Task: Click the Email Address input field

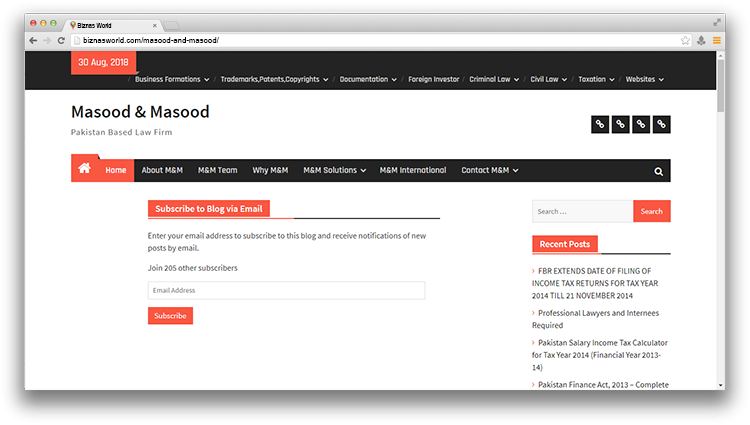Action: [x=286, y=290]
